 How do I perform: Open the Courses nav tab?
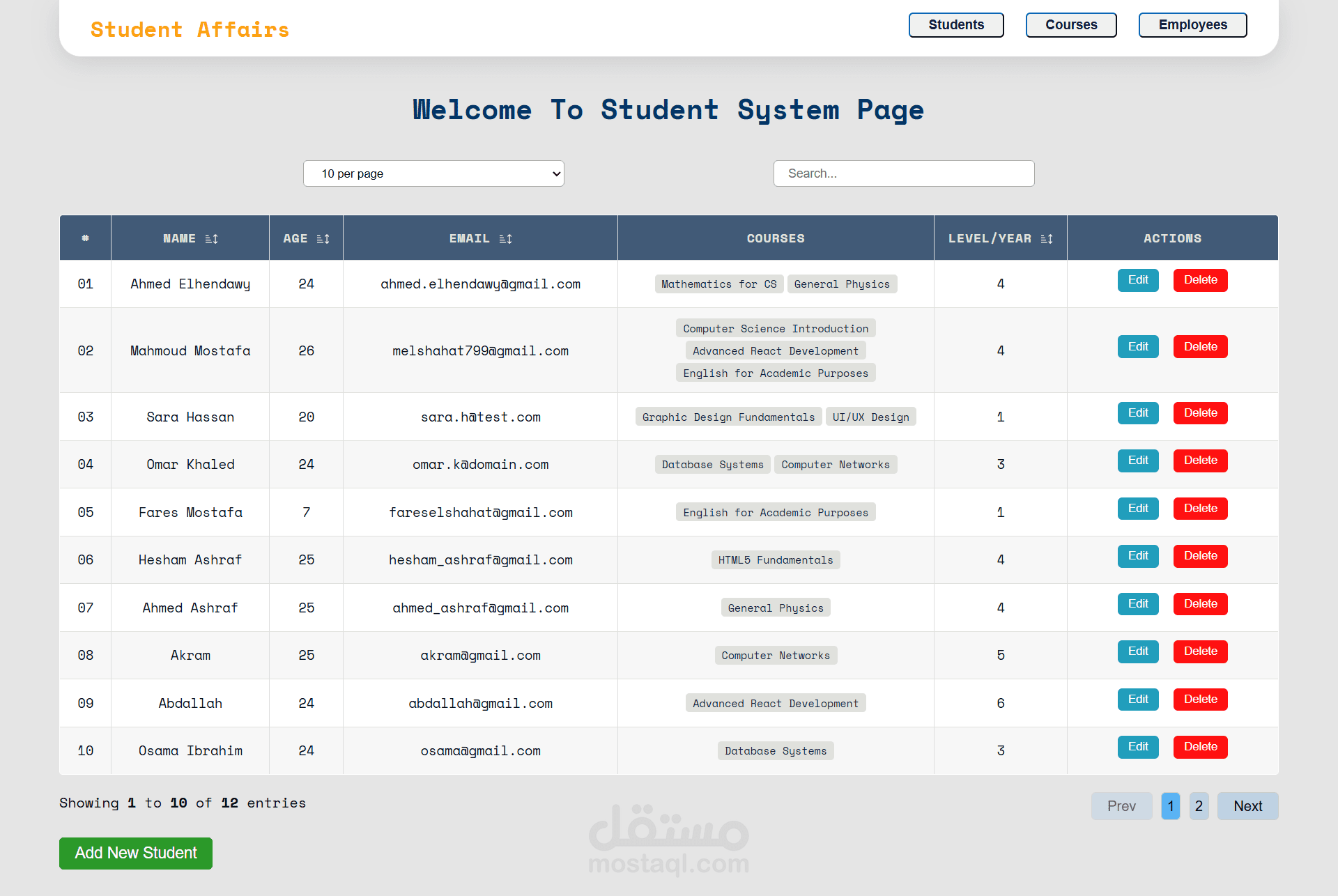(x=1071, y=25)
